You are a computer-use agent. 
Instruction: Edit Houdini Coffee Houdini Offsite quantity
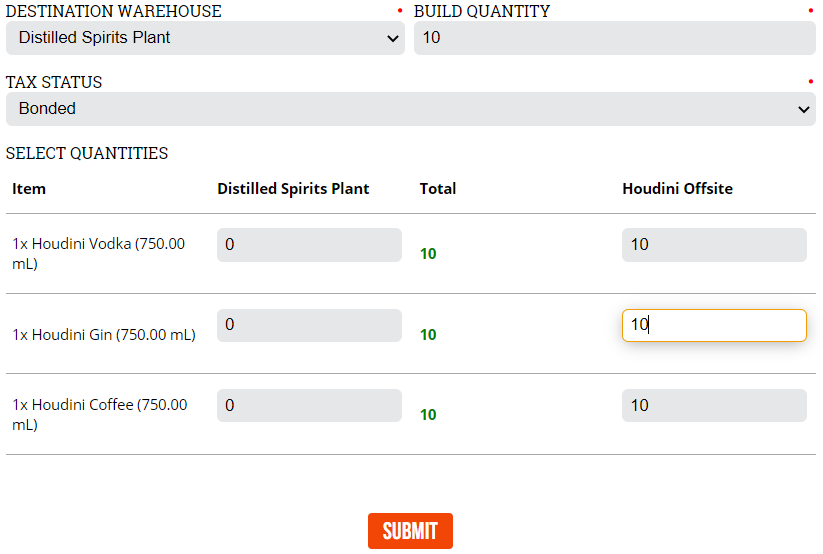[714, 405]
